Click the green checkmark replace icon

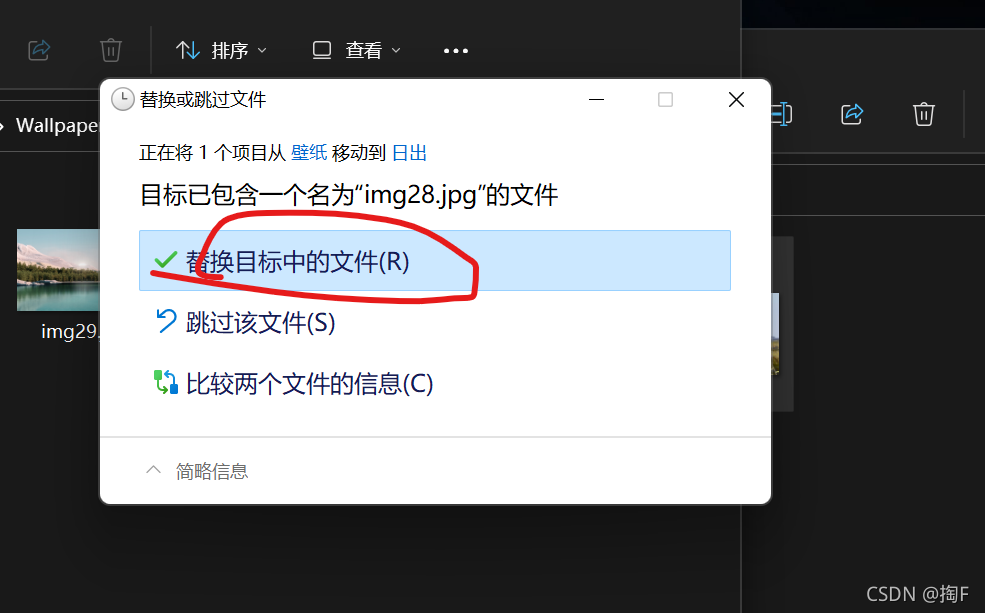166,260
